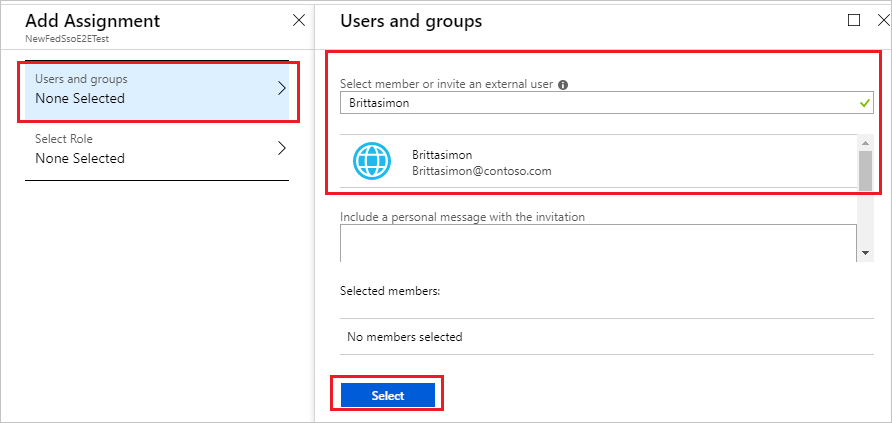Focus the member search input field
892x423 pixels.
pyautogui.click(x=590, y=103)
